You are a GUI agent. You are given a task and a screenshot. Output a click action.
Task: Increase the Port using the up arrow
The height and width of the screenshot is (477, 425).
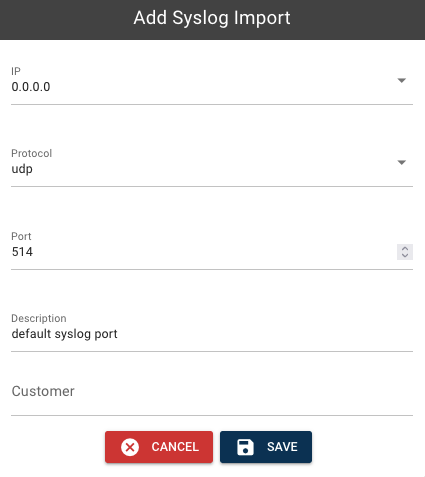[405, 248]
